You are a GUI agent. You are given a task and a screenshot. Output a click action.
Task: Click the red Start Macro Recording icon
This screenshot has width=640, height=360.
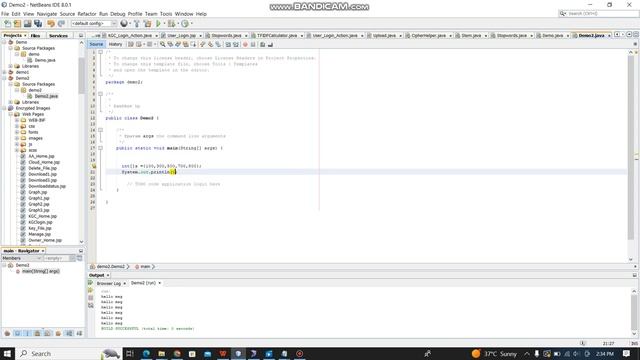point(245,44)
